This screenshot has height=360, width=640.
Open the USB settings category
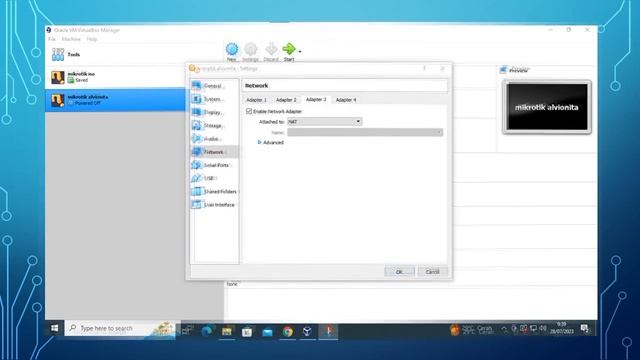click(x=214, y=178)
